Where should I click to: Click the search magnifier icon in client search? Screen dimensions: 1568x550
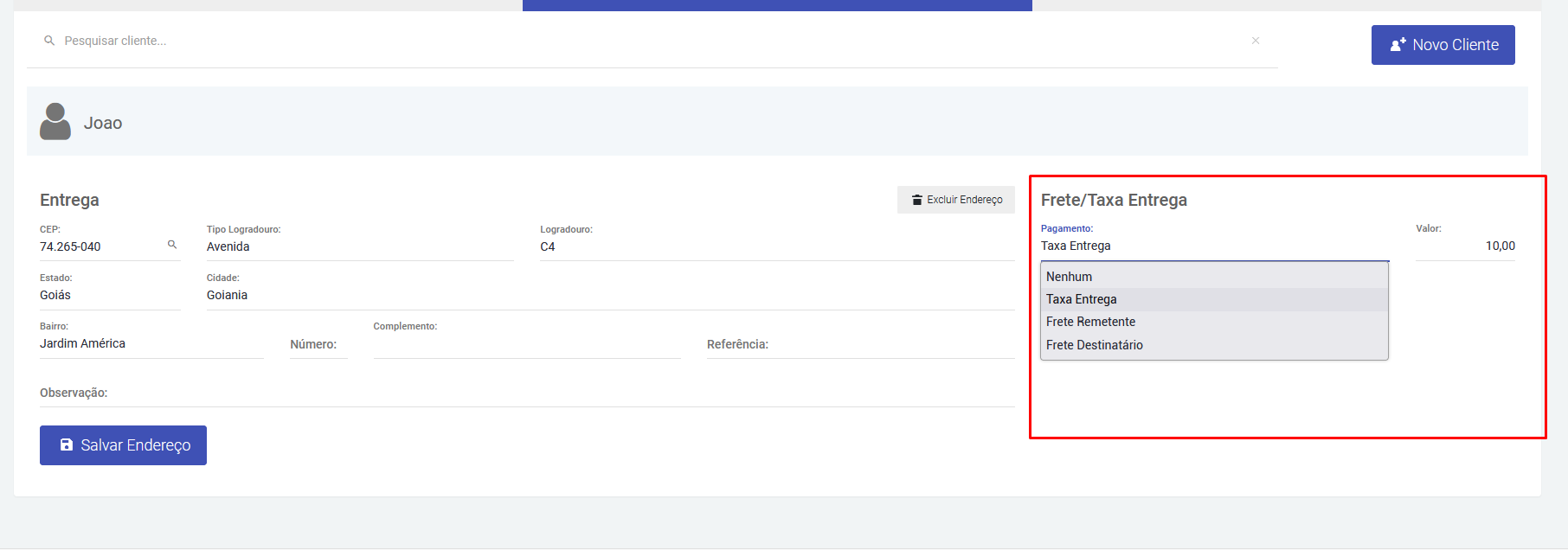point(49,41)
